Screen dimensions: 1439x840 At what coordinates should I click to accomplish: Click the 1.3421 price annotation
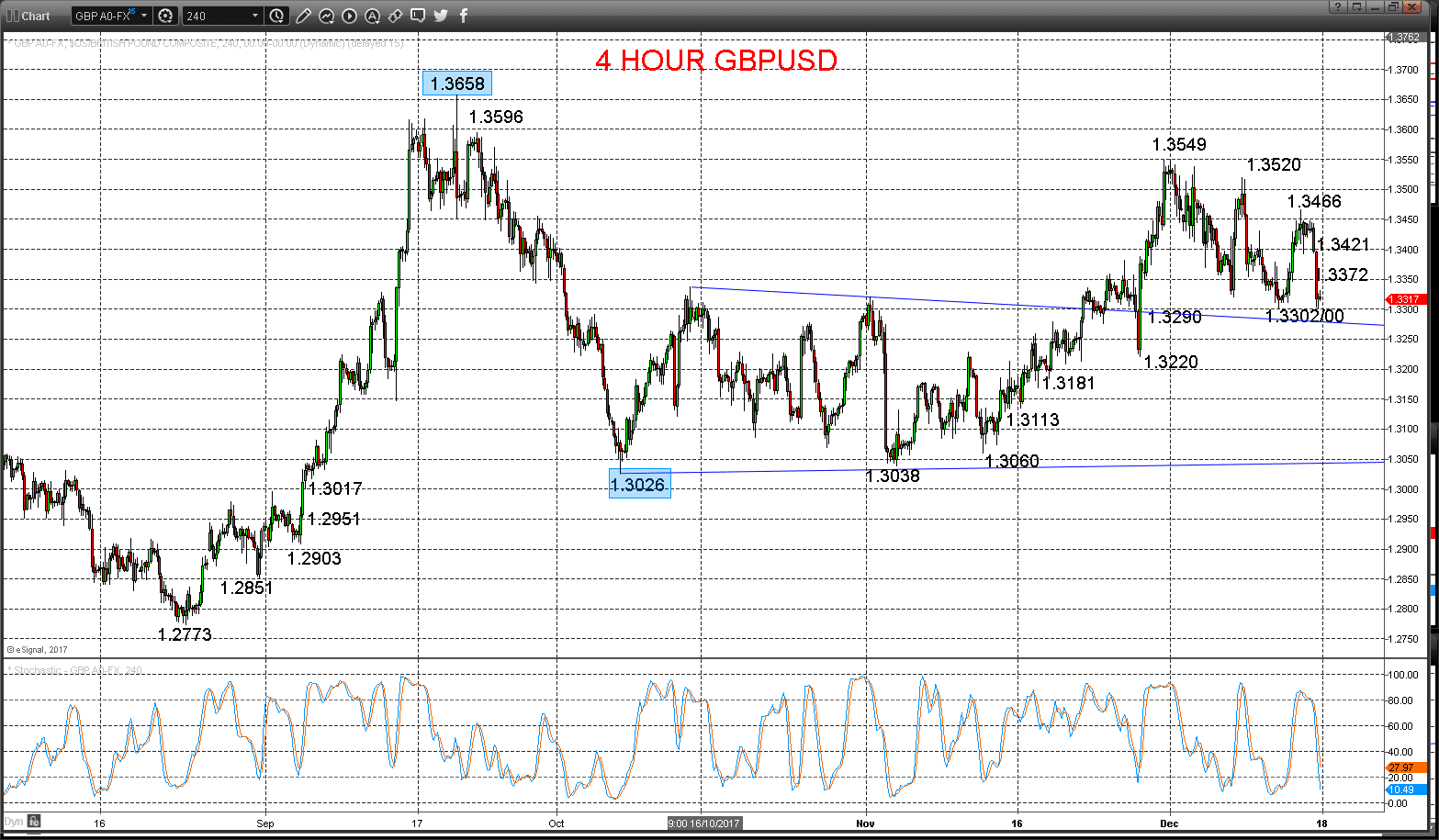pos(1343,244)
